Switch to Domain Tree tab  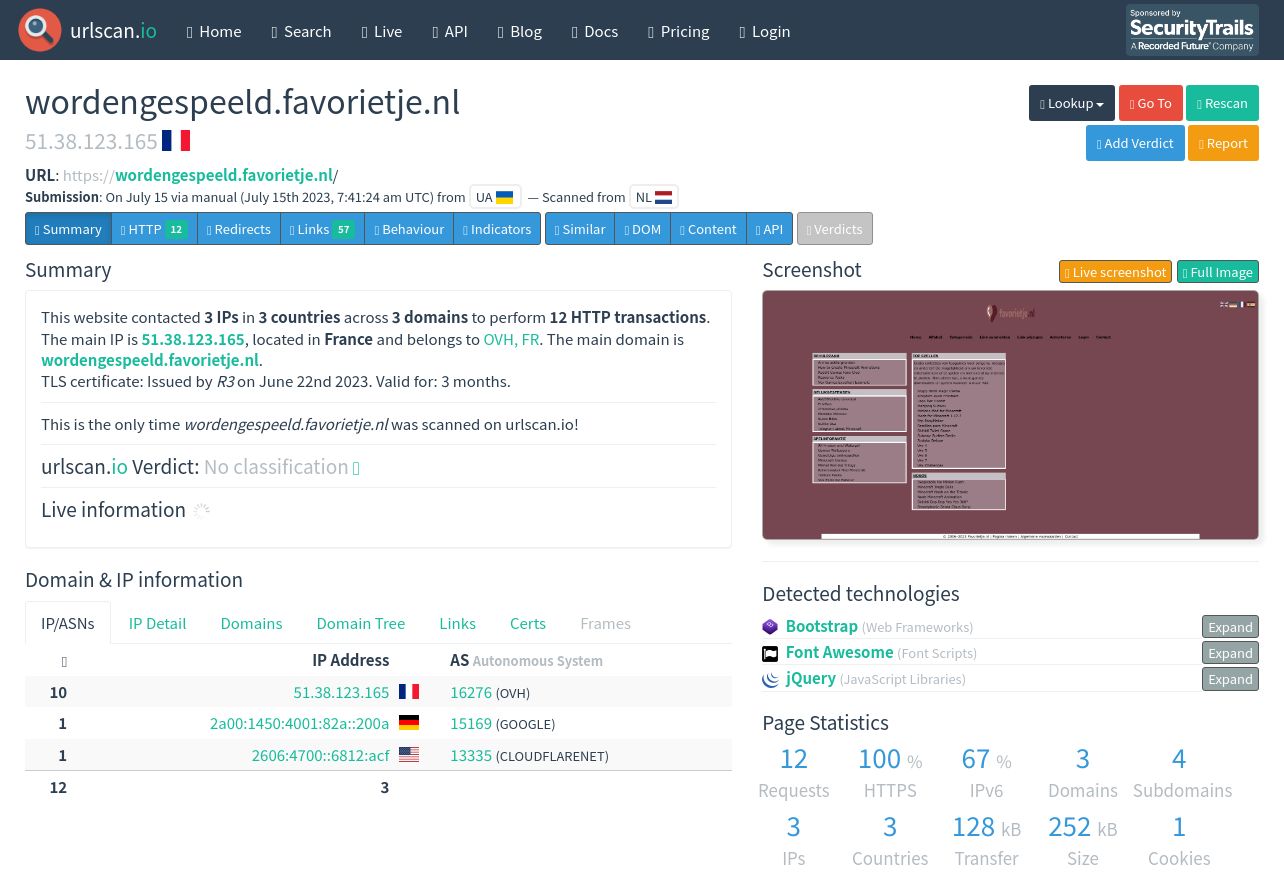[x=361, y=623]
